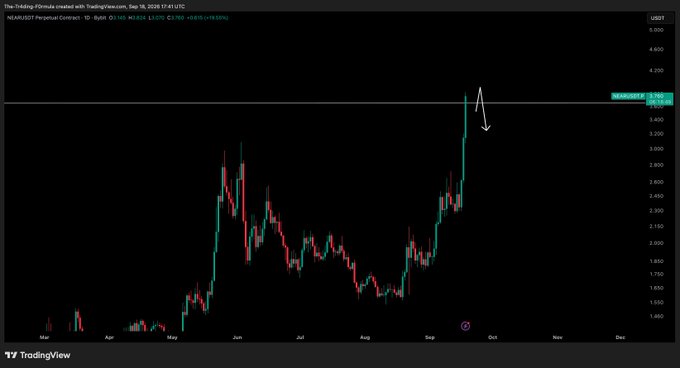Click the 3.400 price axis label
The image size is (680, 368).
click(657, 120)
